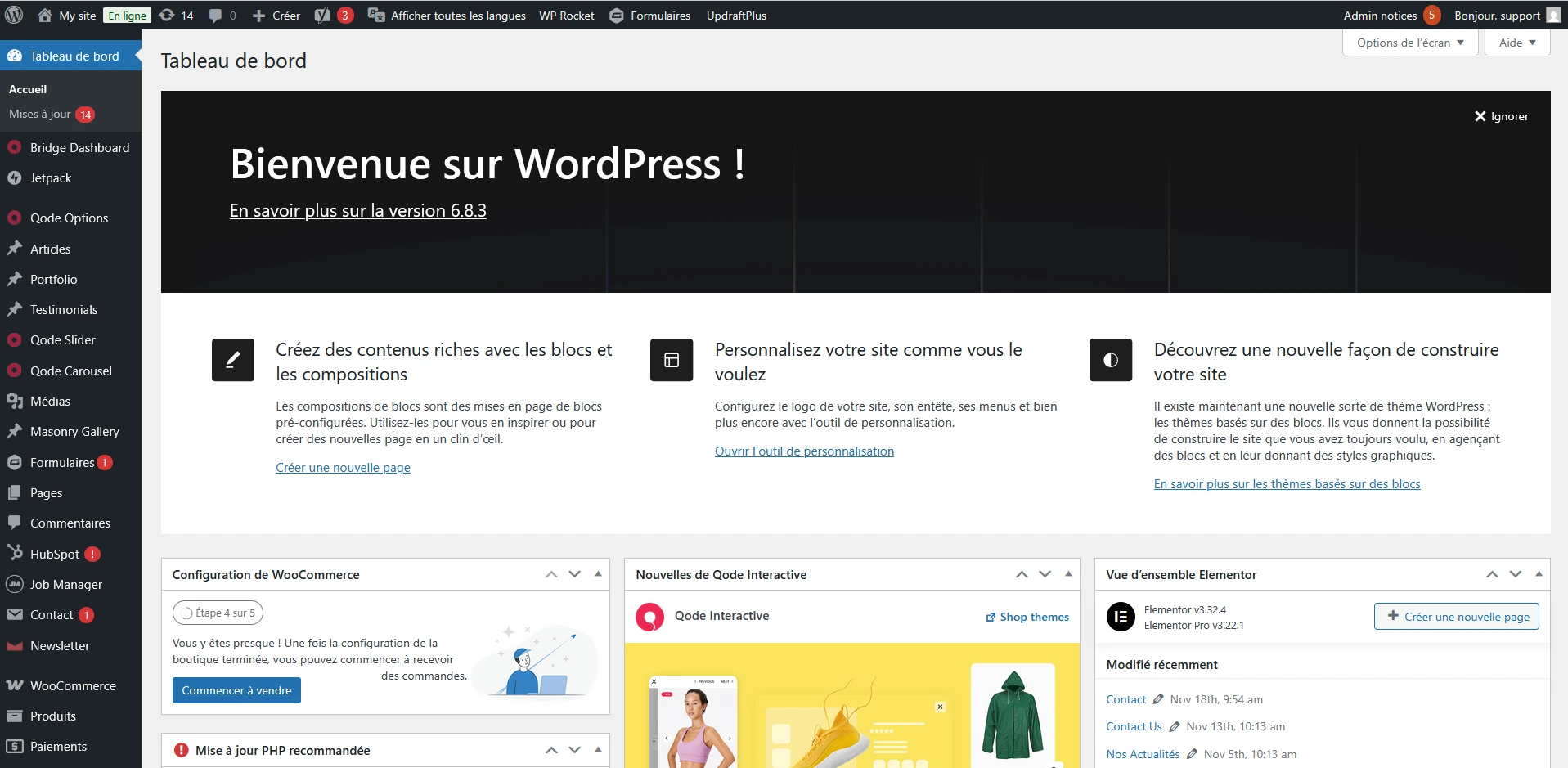Screen dimensions: 1568x768
Task: Click the Qode Interactive logo in the news widget
Action: pos(649,617)
